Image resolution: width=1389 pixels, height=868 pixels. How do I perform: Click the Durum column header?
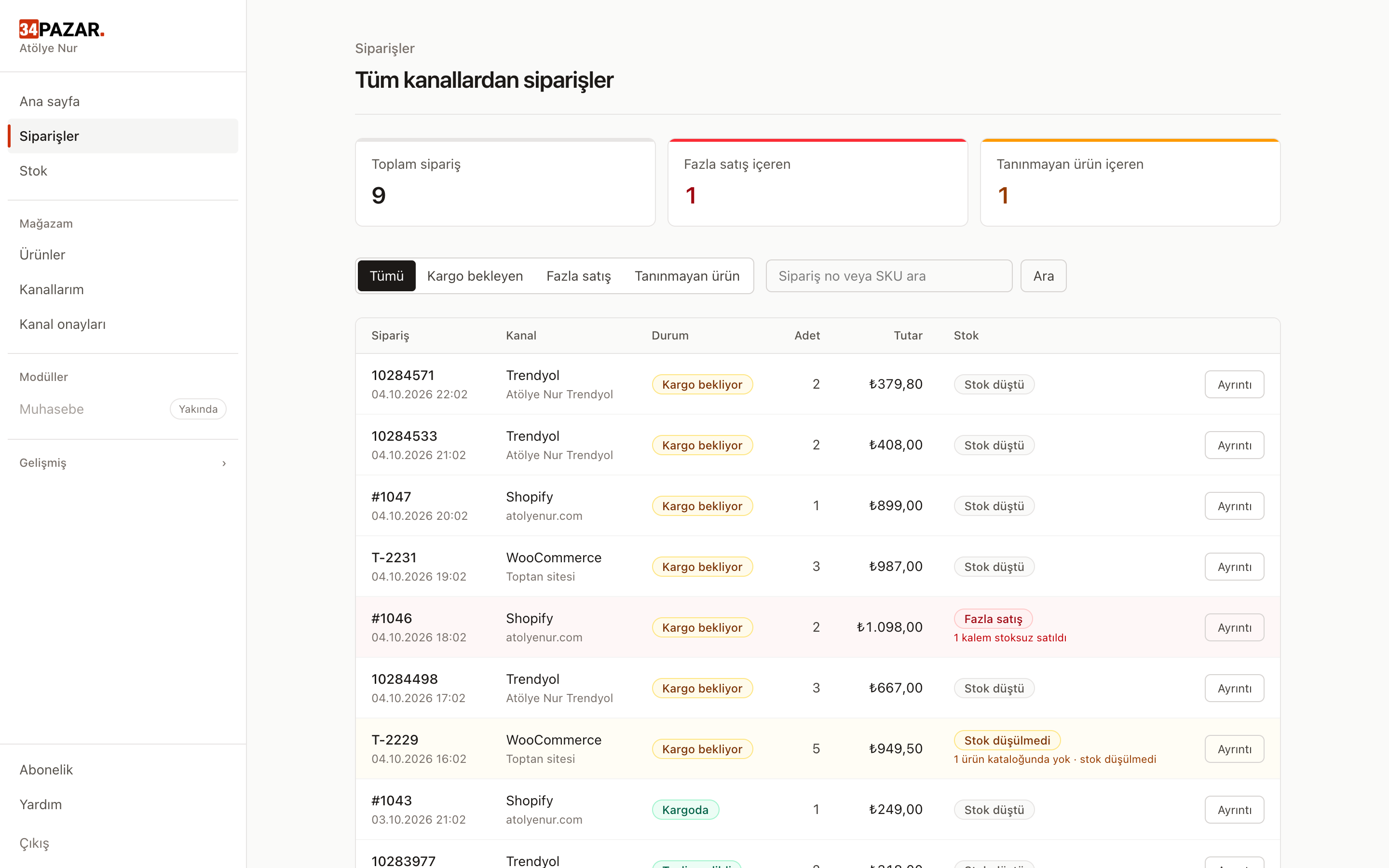670,336
